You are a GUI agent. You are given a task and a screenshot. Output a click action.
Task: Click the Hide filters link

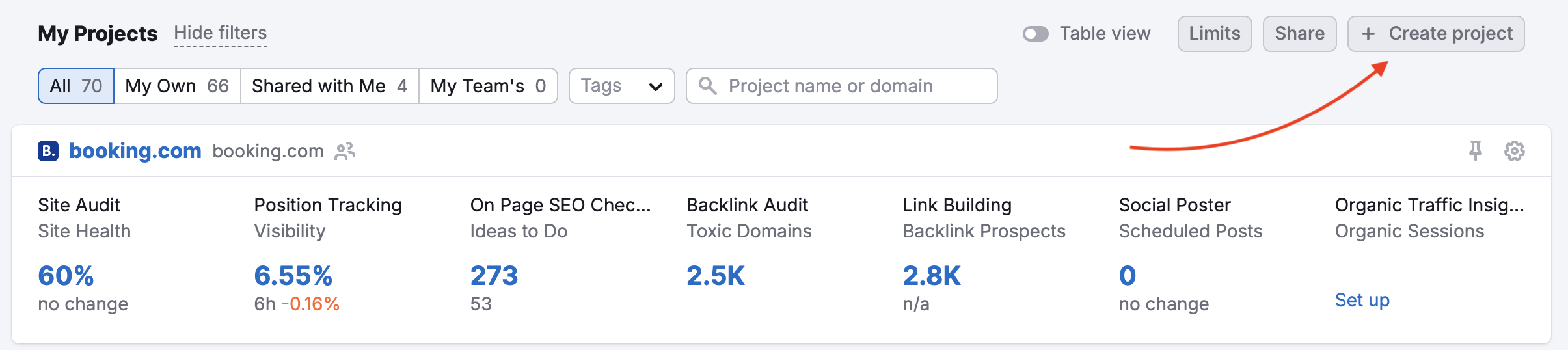[x=221, y=33]
